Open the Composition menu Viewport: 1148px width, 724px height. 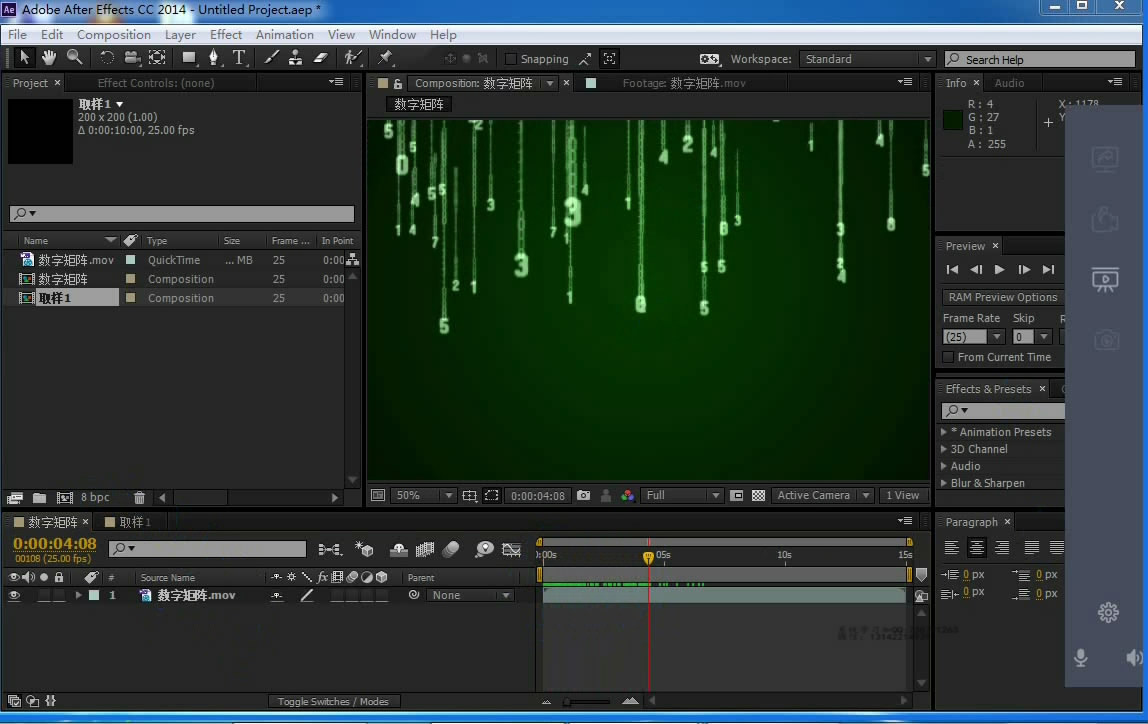[x=113, y=34]
